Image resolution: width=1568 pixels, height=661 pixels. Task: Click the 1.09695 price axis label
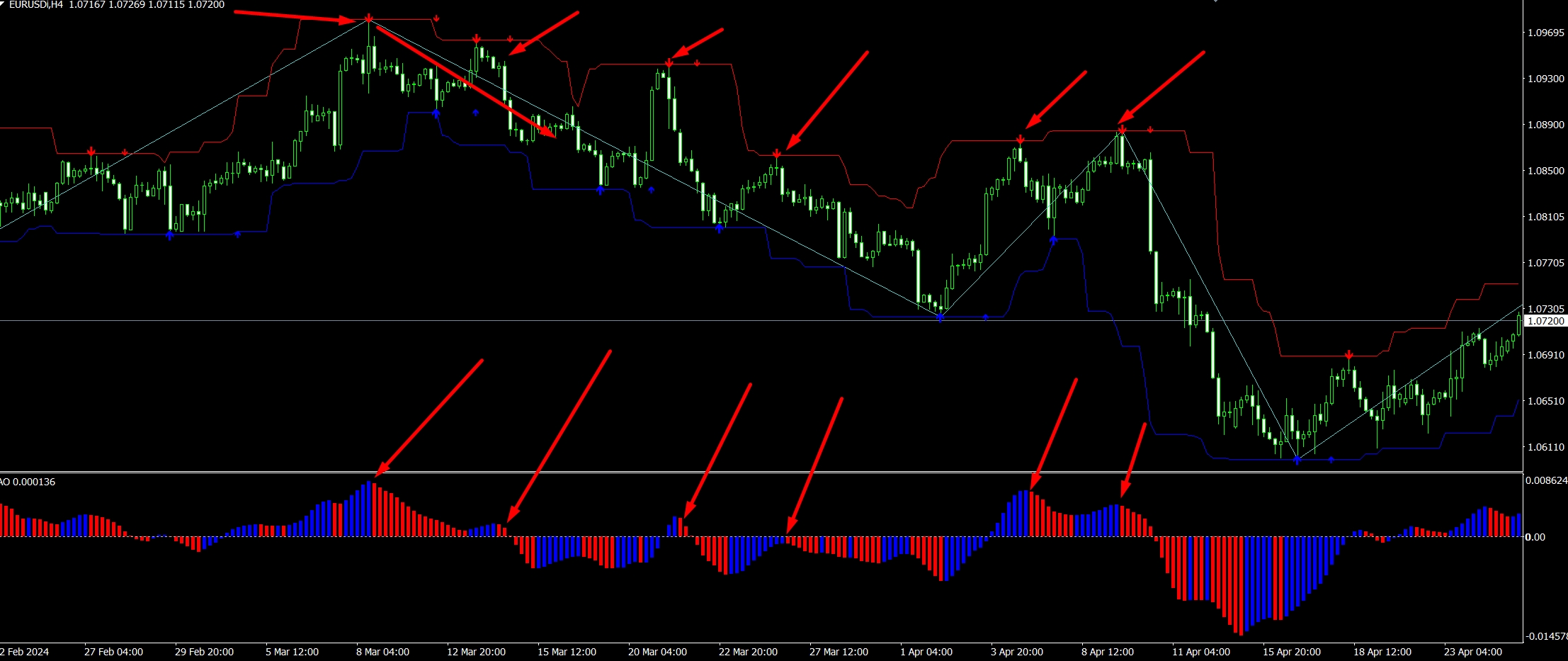(1546, 33)
